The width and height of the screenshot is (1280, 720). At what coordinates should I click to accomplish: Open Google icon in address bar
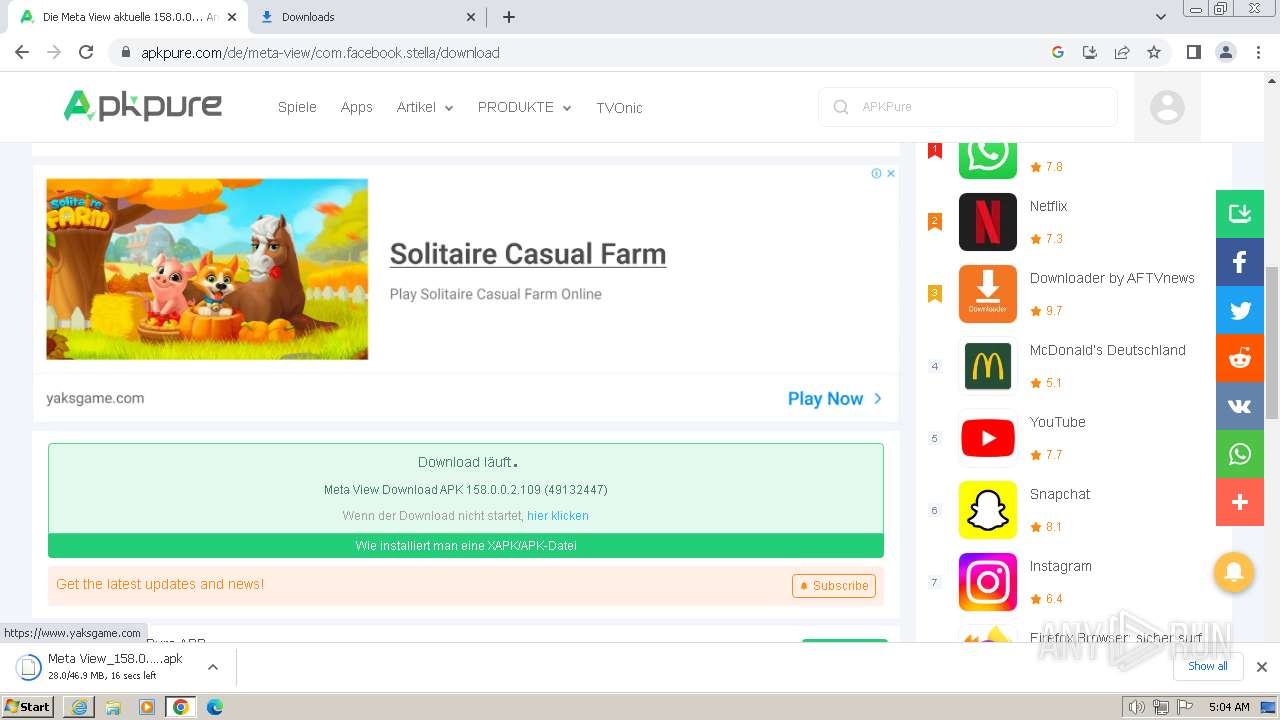click(x=1058, y=52)
